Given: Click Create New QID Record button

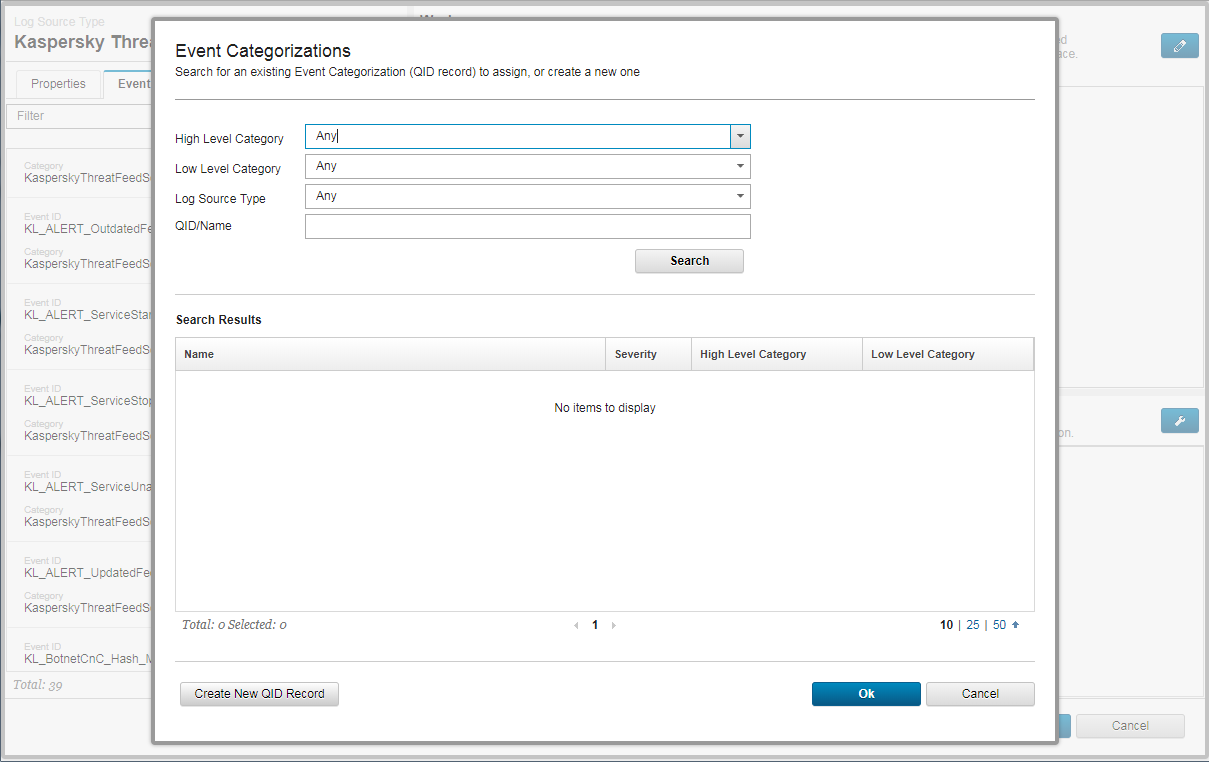Looking at the screenshot, I should pos(259,694).
